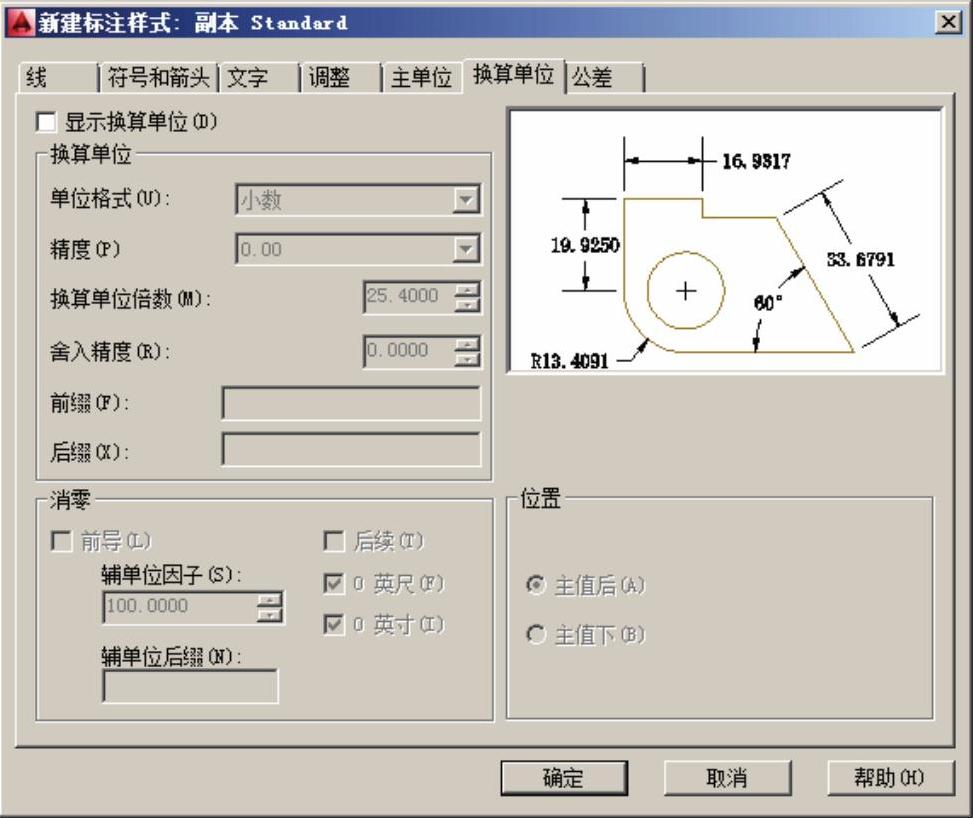The image size is (973, 818).
Task: Toggle the 后续 zero suppression checkbox
Action: click(x=334, y=542)
